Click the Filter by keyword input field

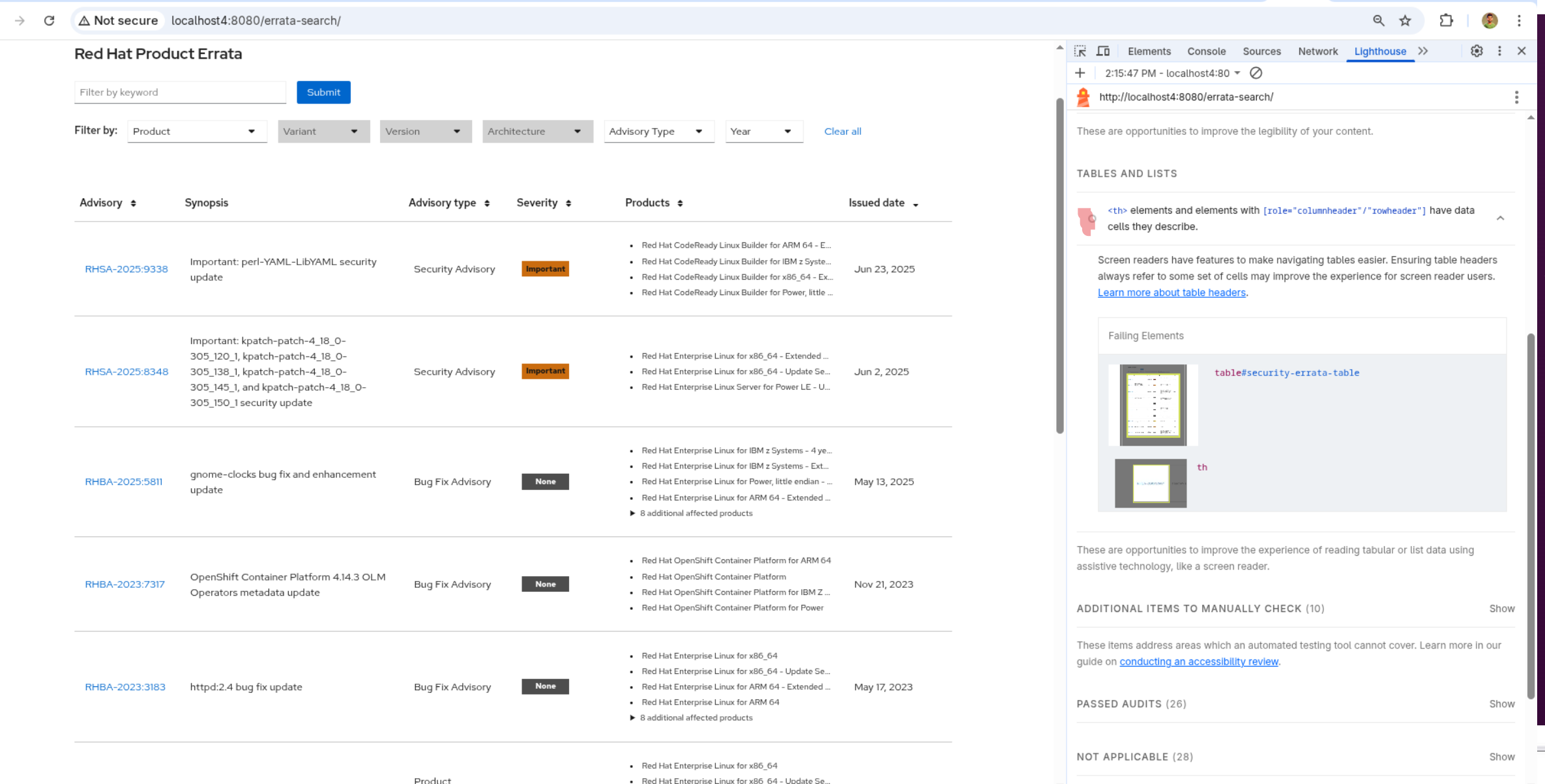[x=180, y=93]
